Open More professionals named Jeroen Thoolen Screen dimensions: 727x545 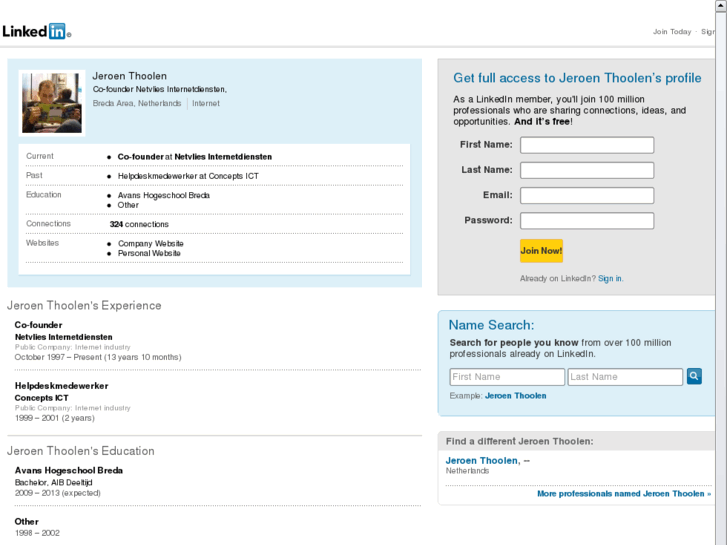[624, 494]
